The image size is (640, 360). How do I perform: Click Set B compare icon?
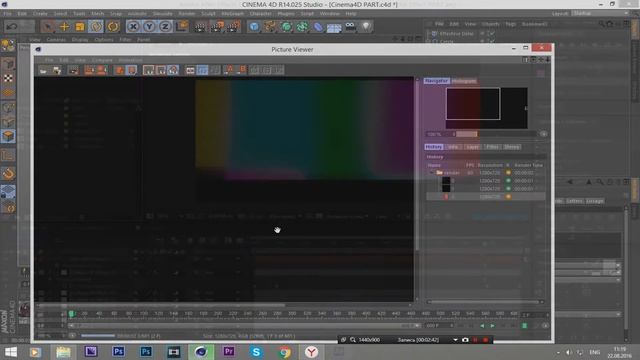242,70
